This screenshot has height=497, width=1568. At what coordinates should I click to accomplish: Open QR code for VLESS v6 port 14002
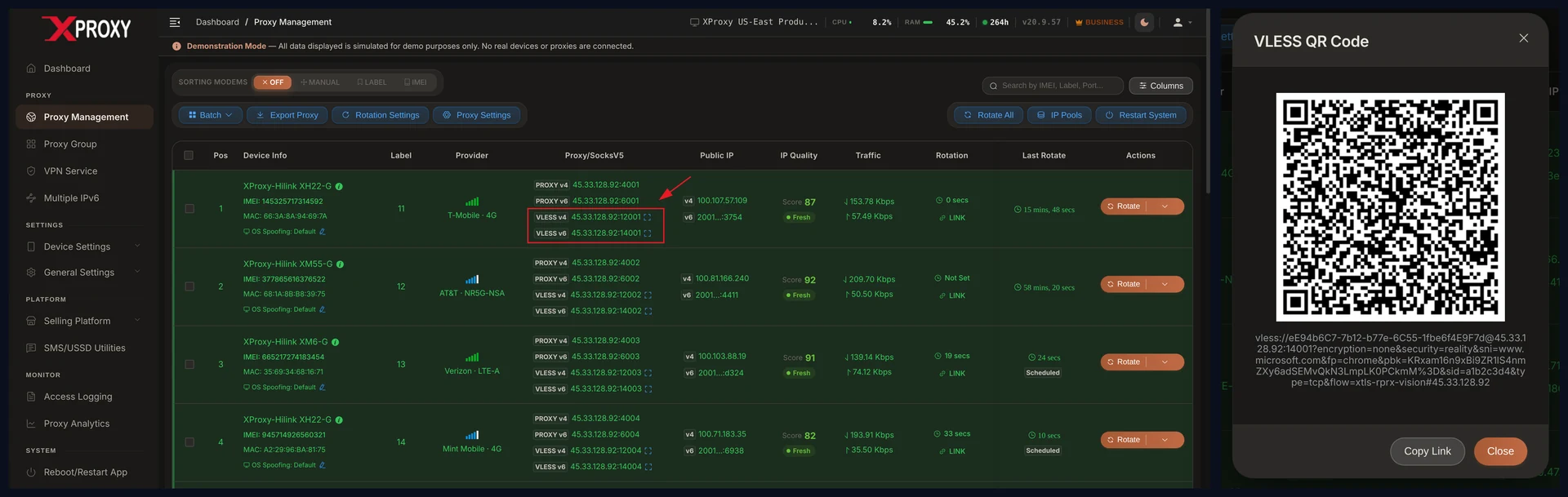[x=648, y=311]
